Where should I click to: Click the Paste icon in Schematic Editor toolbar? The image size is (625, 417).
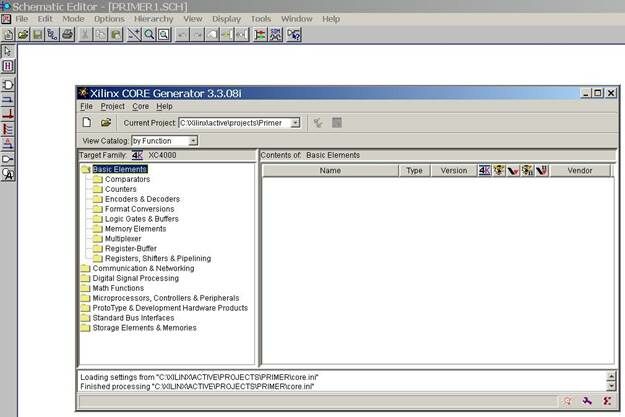(116, 35)
